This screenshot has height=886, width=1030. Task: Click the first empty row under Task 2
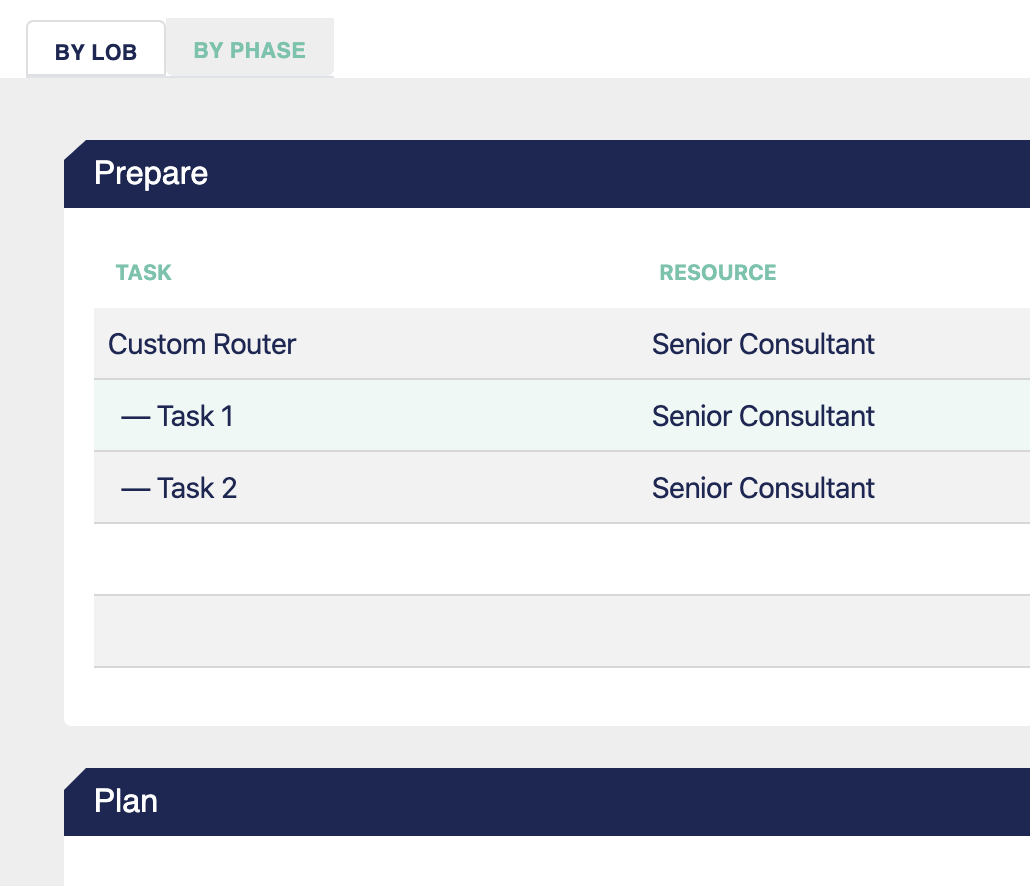pyautogui.click(x=562, y=560)
